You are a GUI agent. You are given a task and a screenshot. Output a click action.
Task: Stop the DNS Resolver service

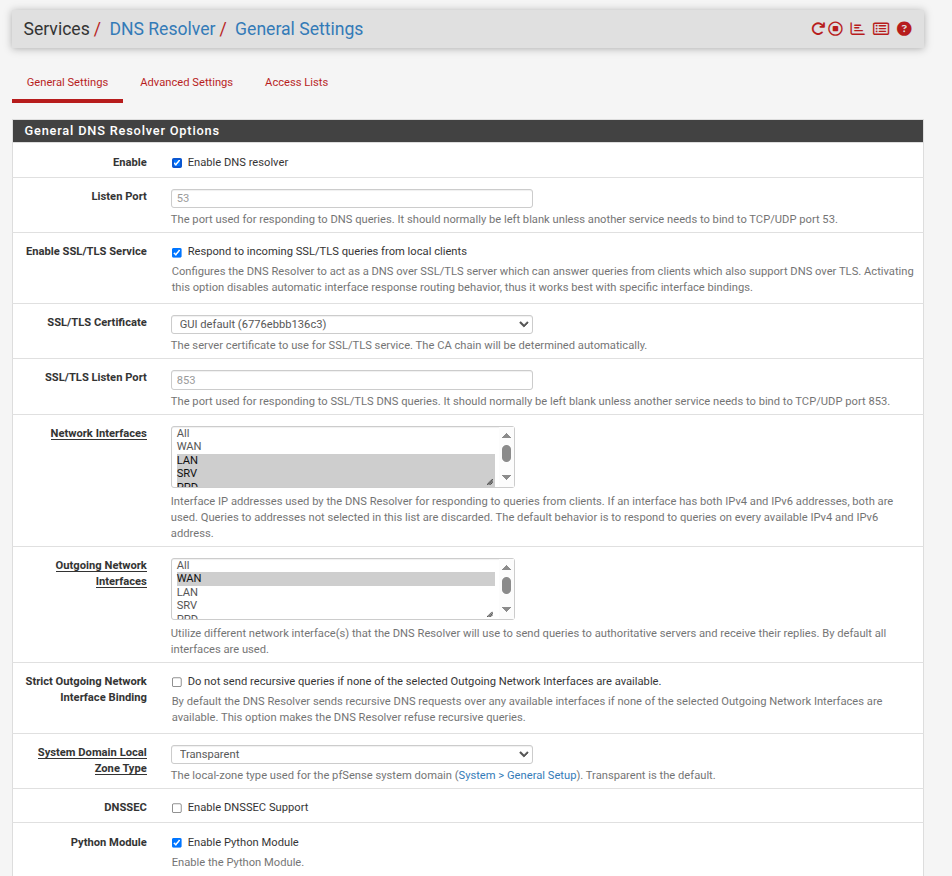[835, 29]
